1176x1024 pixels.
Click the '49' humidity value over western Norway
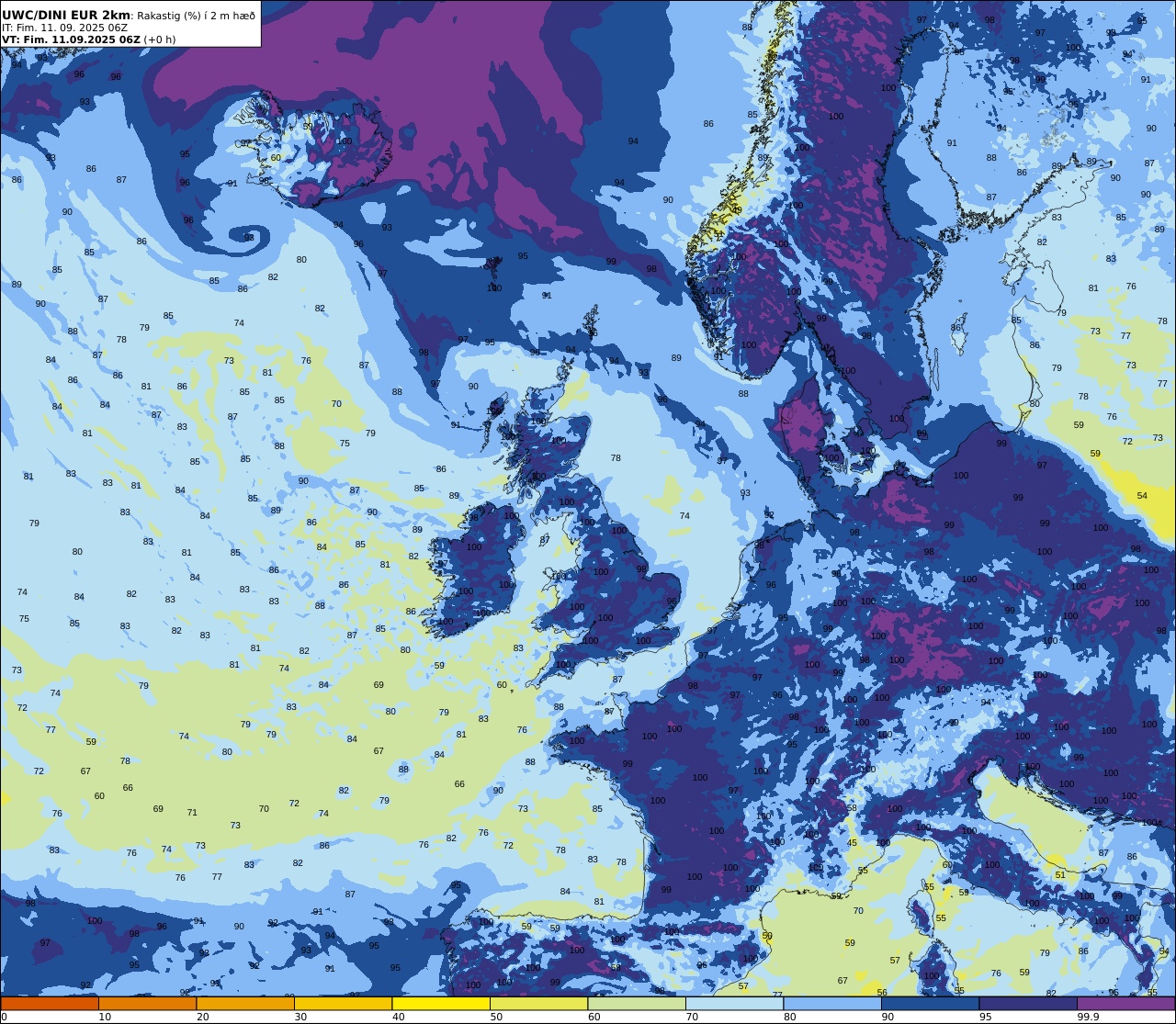click(x=737, y=210)
